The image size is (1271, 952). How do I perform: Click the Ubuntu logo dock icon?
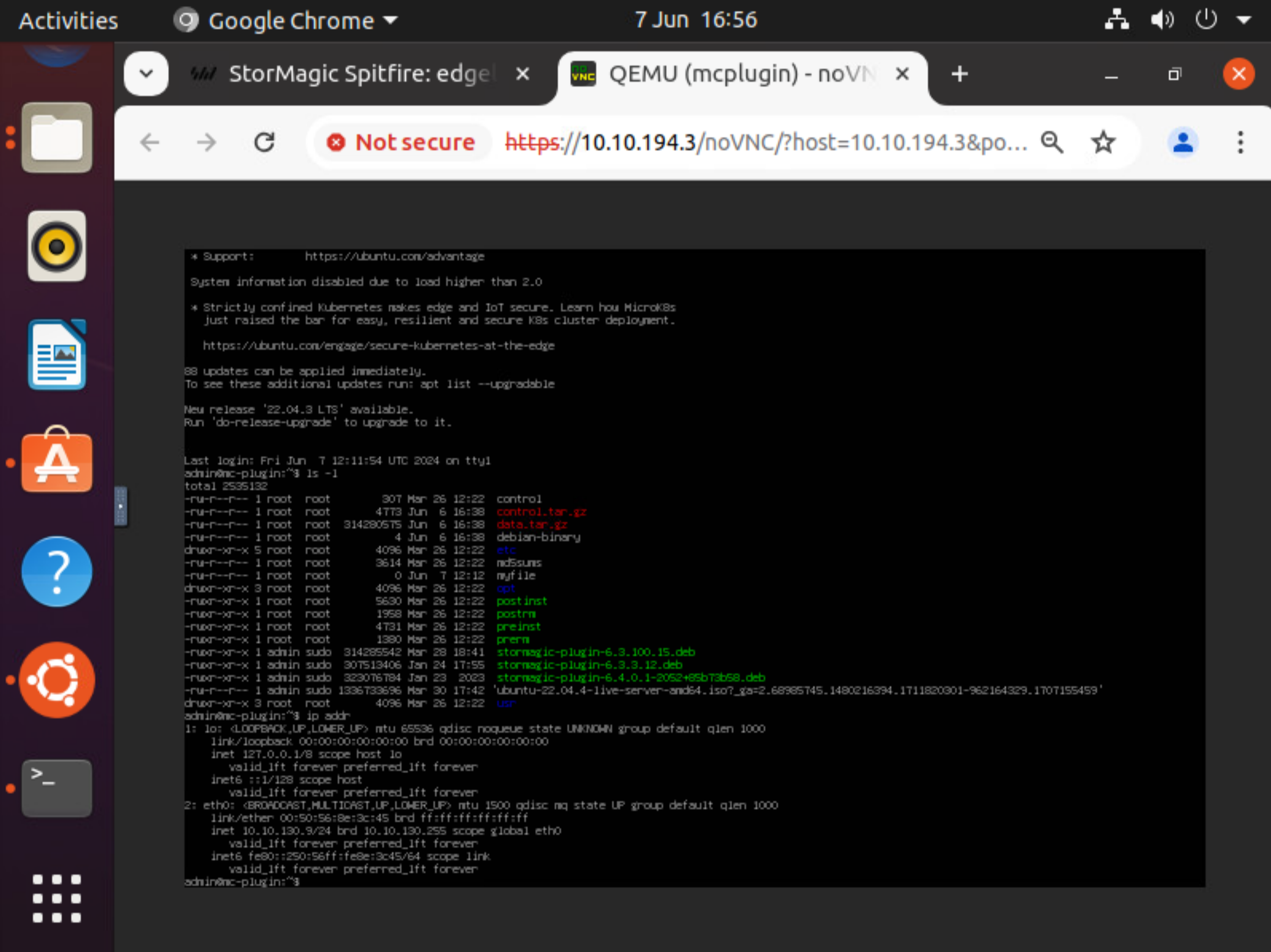pos(56,680)
